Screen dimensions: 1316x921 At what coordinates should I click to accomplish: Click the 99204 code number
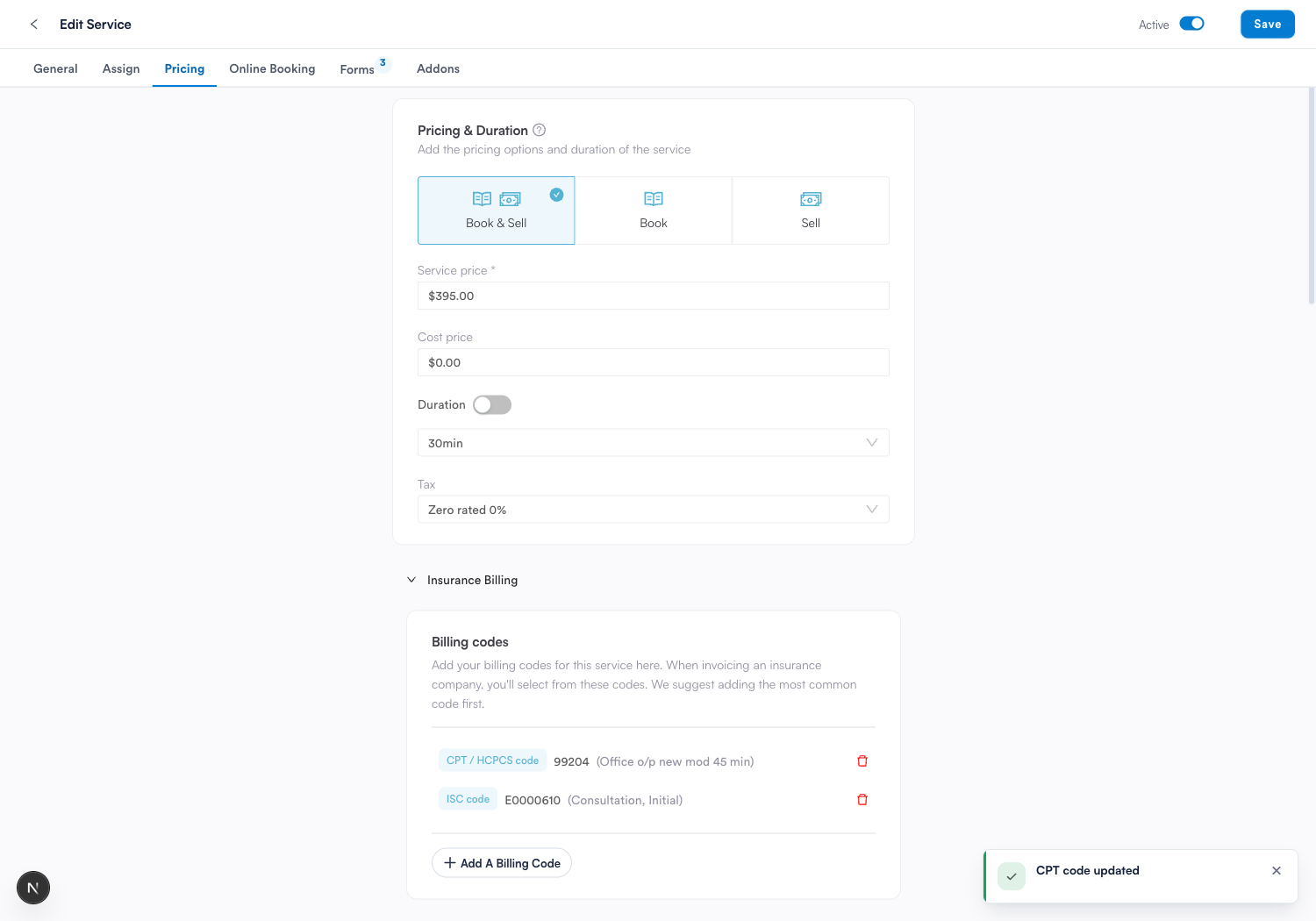[x=571, y=761]
